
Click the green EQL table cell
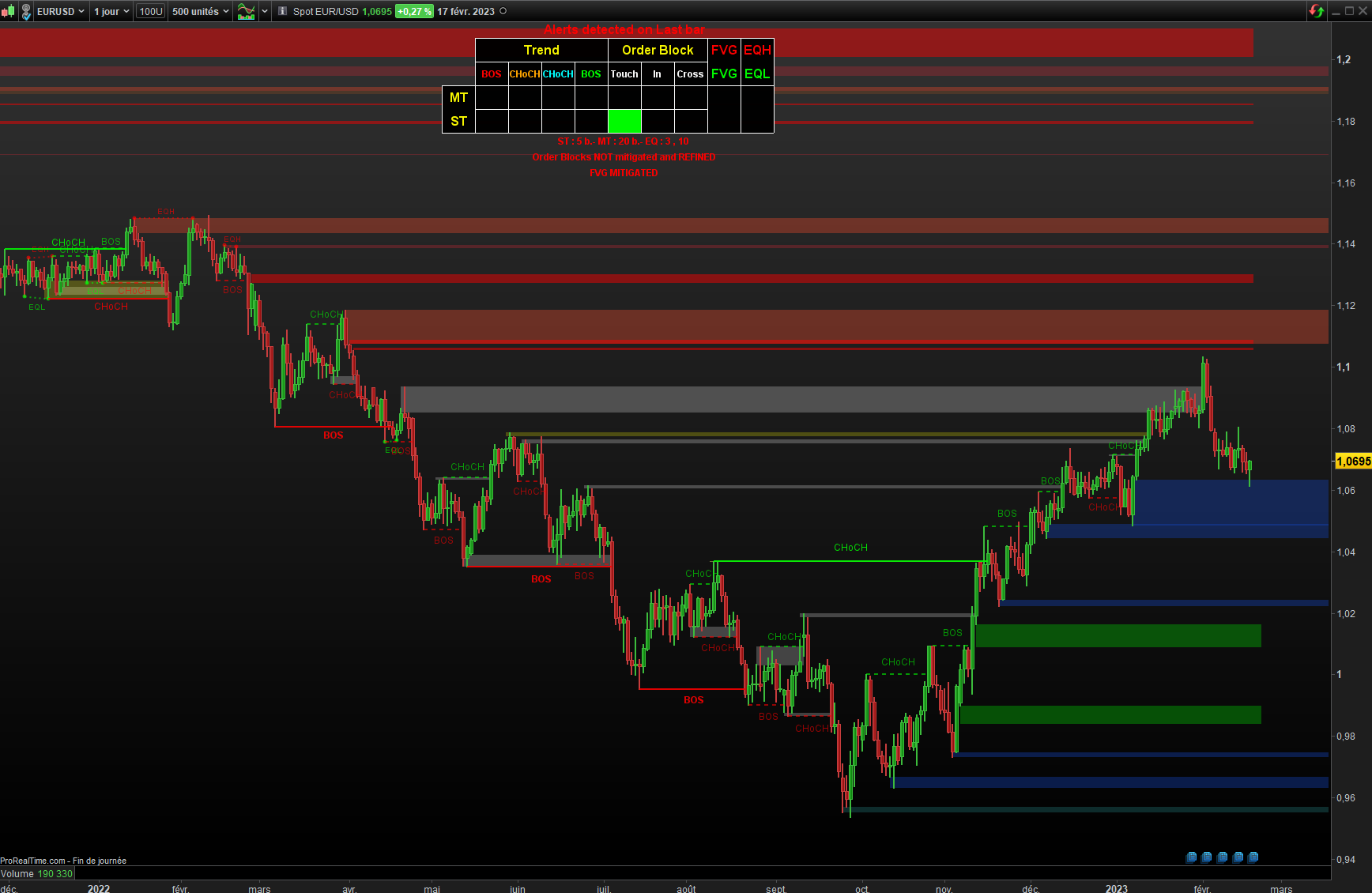(x=757, y=73)
